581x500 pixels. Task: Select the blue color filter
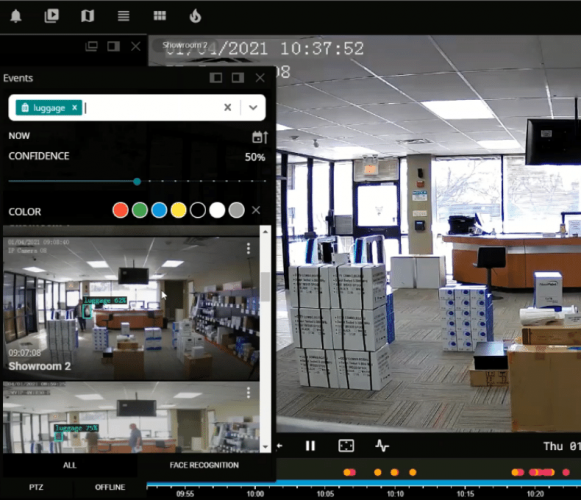click(159, 210)
